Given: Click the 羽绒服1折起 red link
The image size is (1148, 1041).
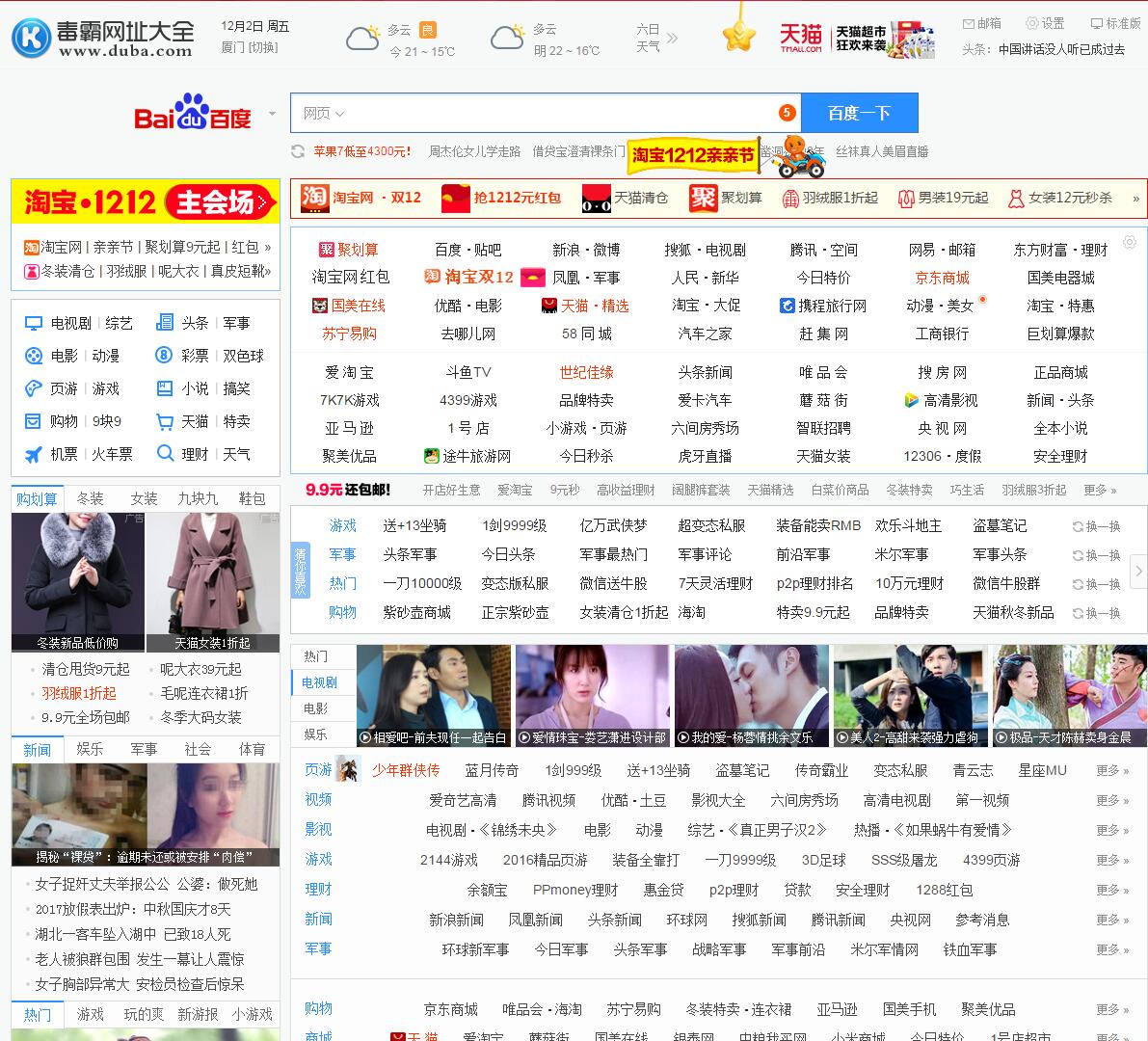Looking at the screenshot, I should 79,694.
